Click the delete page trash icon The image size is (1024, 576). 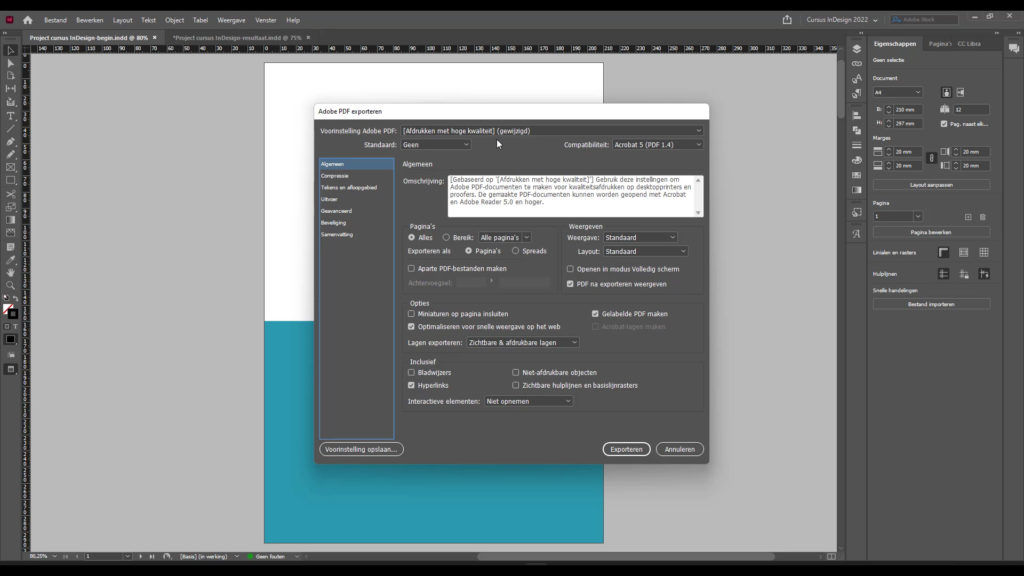(983, 217)
